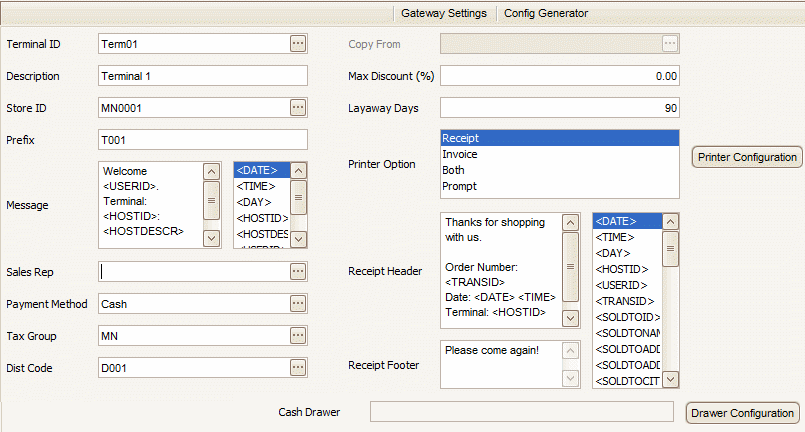Open the Payment Method lookup ellipsis button
The image size is (805, 432).
tap(297, 303)
